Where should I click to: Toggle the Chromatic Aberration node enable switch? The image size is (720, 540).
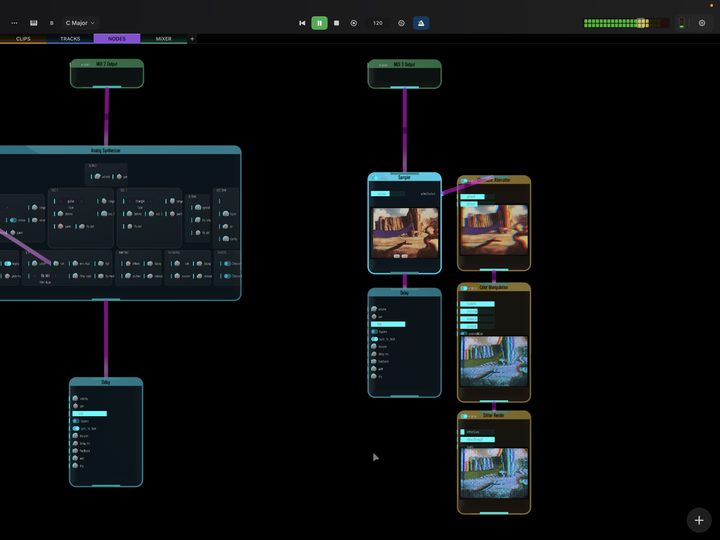464,181
